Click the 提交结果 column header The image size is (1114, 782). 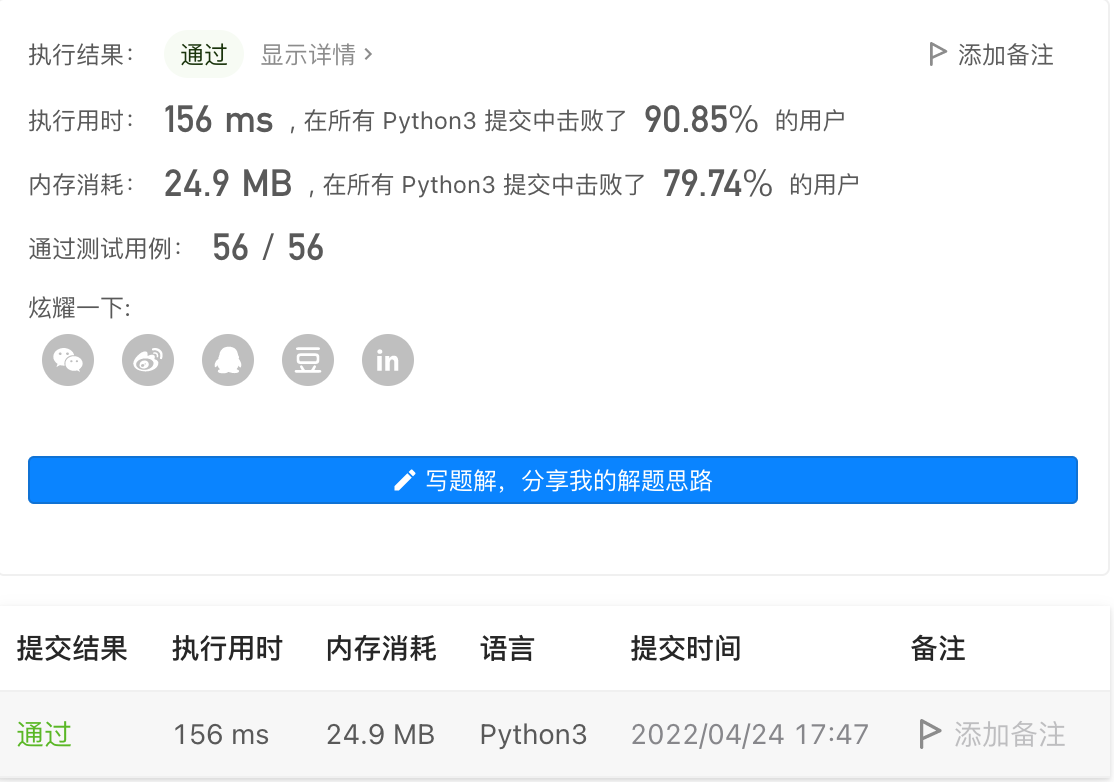[x=72, y=649]
